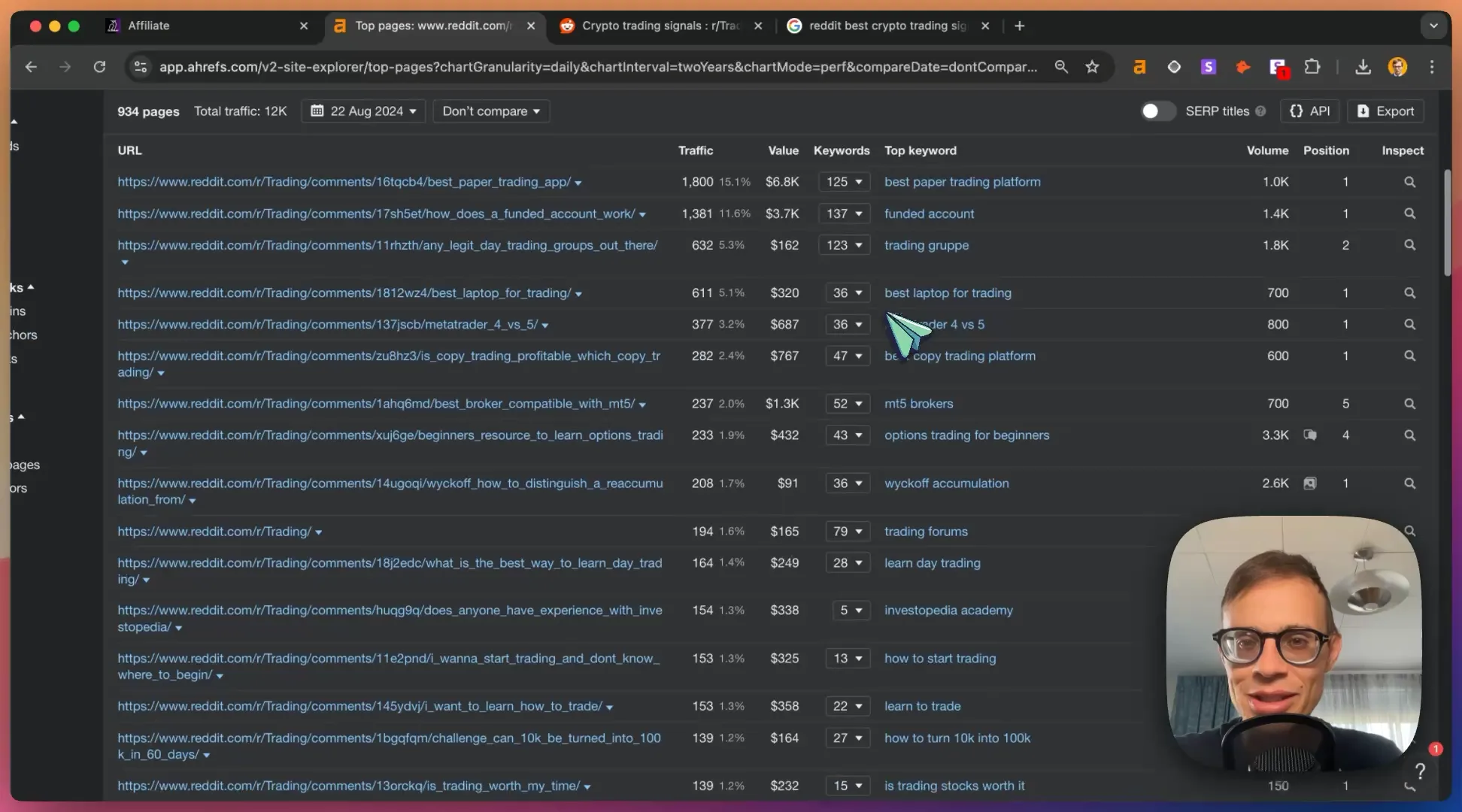Open browser downloads
Image resolution: width=1462 pixels, height=812 pixels.
coord(1363,67)
